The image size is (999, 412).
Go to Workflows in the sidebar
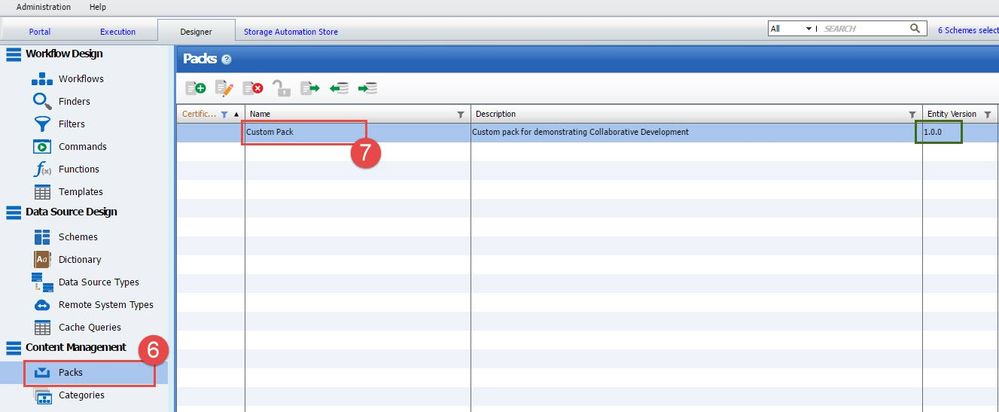tap(81, 79)
